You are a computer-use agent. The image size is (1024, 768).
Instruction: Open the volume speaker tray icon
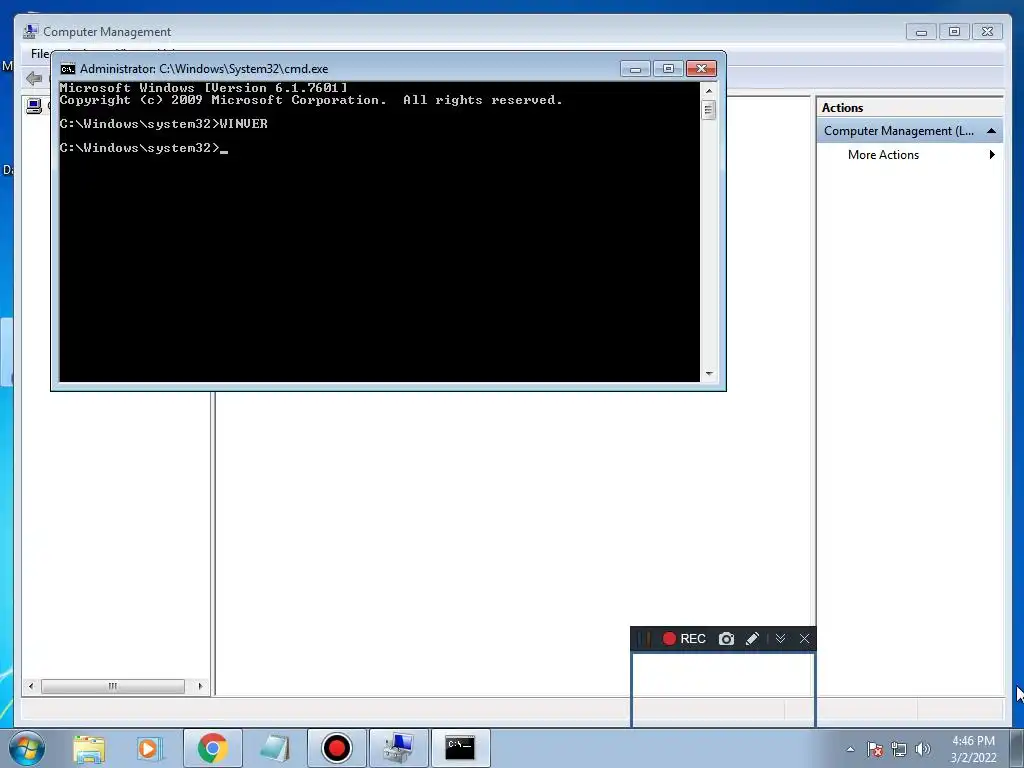923,749
